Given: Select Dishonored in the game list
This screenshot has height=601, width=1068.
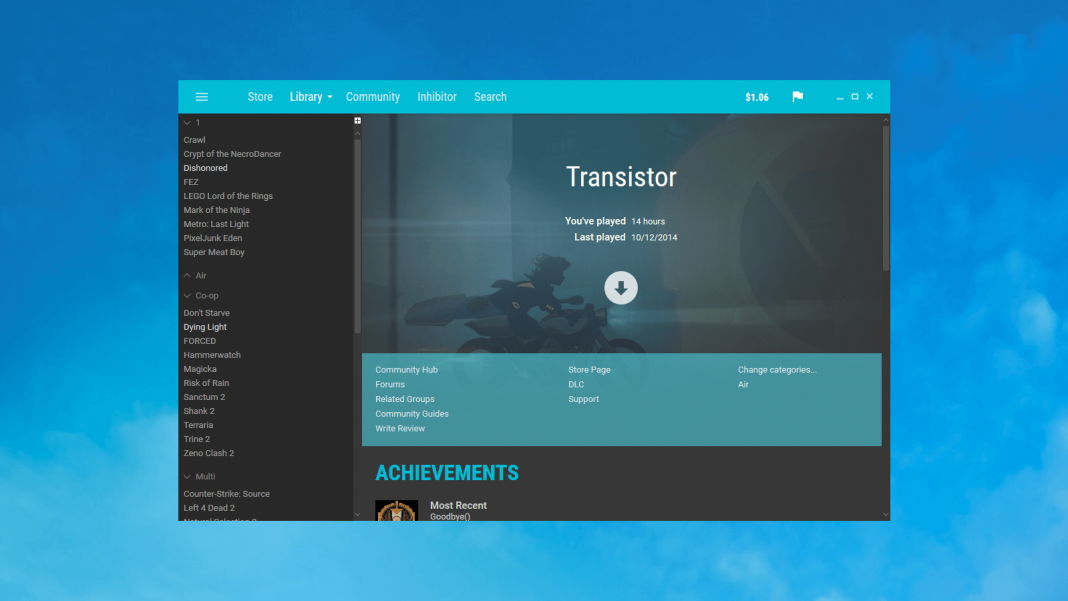Looking at the screenshot, I should 205,168.
